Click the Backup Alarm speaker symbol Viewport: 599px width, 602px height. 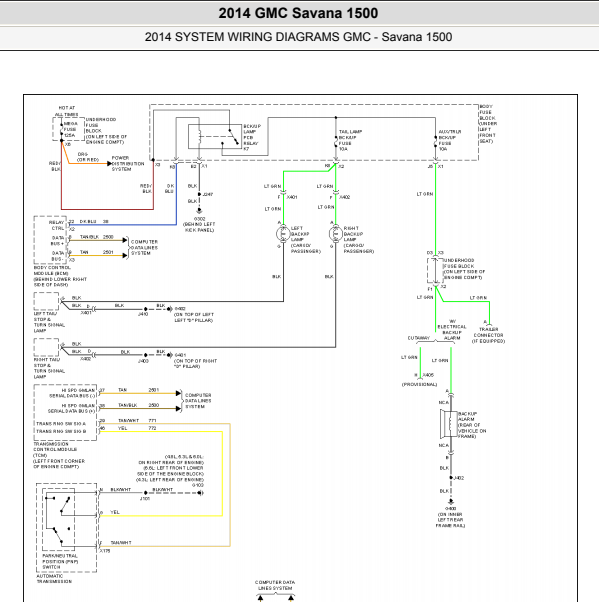[448, 423]
